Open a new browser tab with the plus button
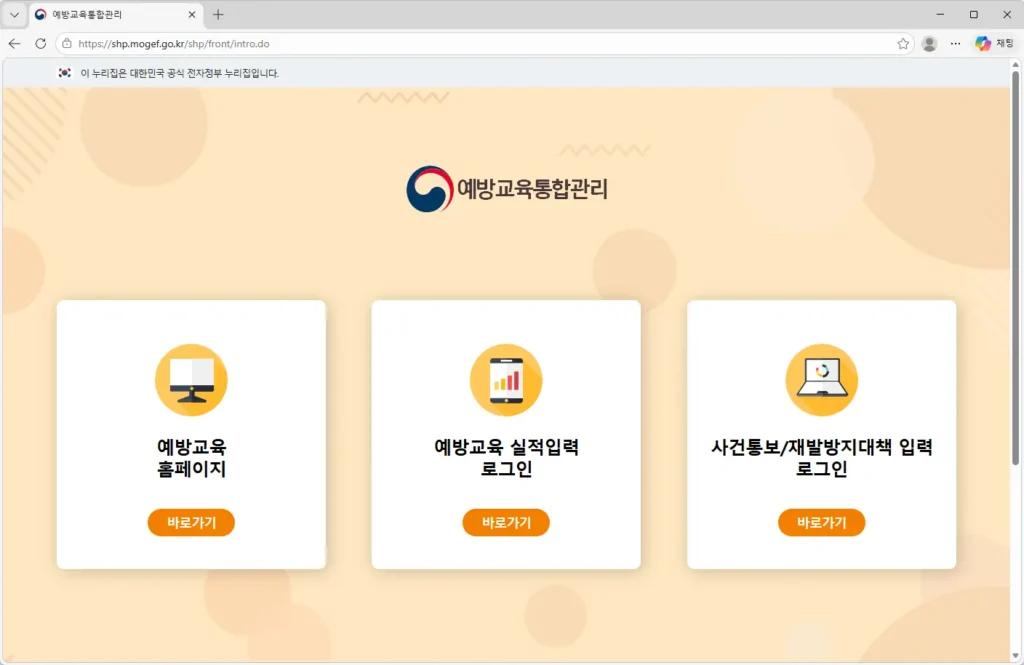The width and height of the screenshot is (1024, 665). (217, 14)
